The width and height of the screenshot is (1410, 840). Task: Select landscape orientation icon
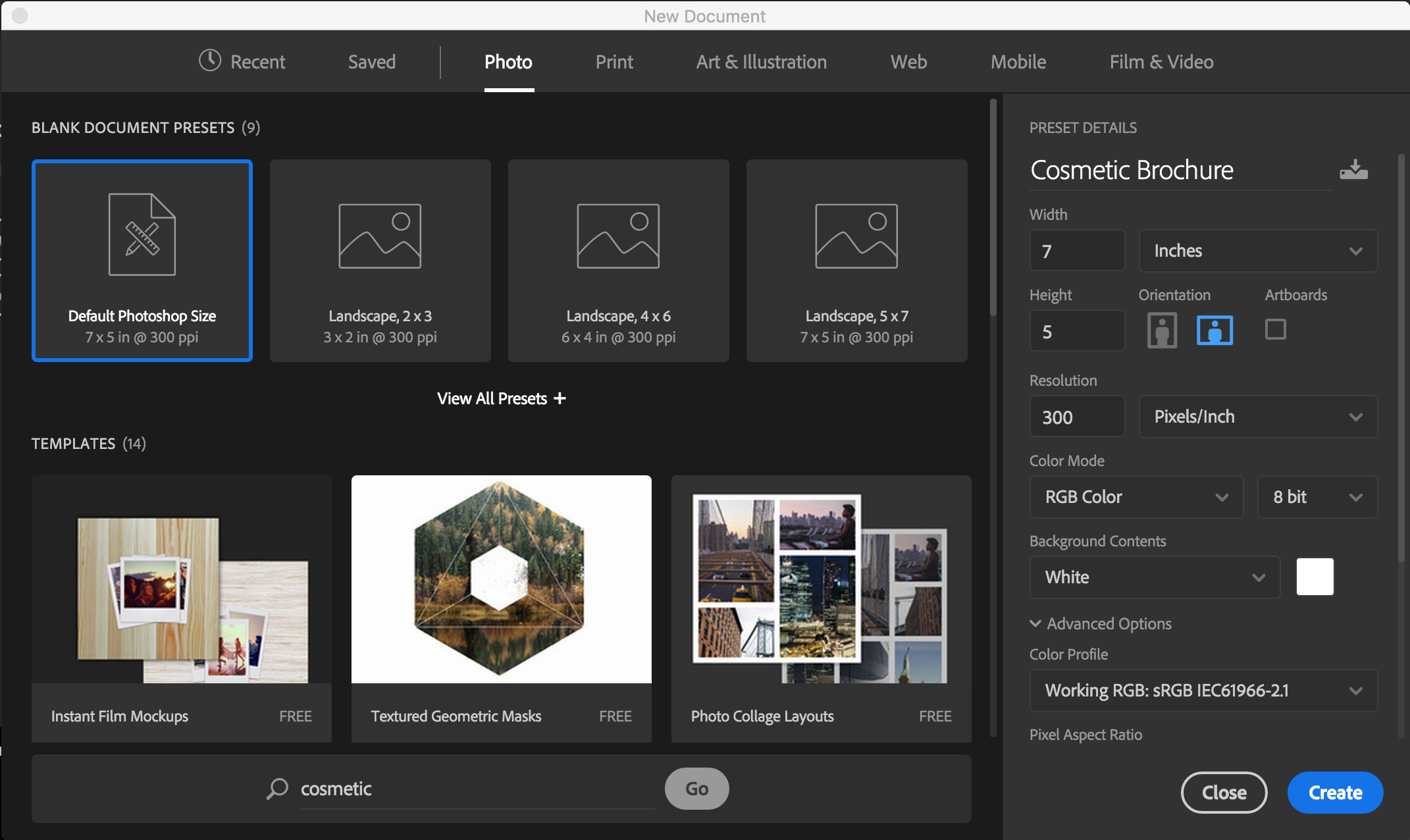pyautogui.click(x=1214, y=330)
